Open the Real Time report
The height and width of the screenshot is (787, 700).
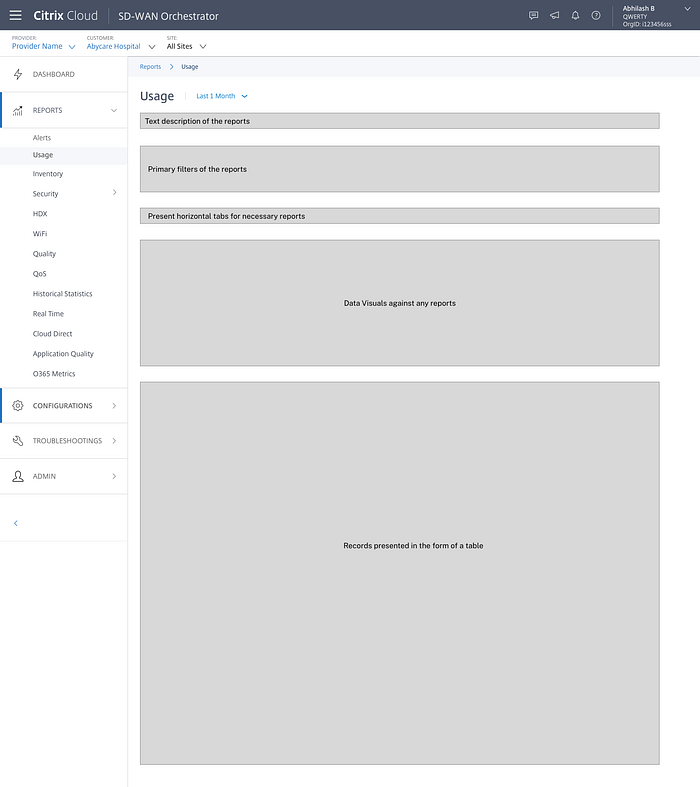click(48, 314)
